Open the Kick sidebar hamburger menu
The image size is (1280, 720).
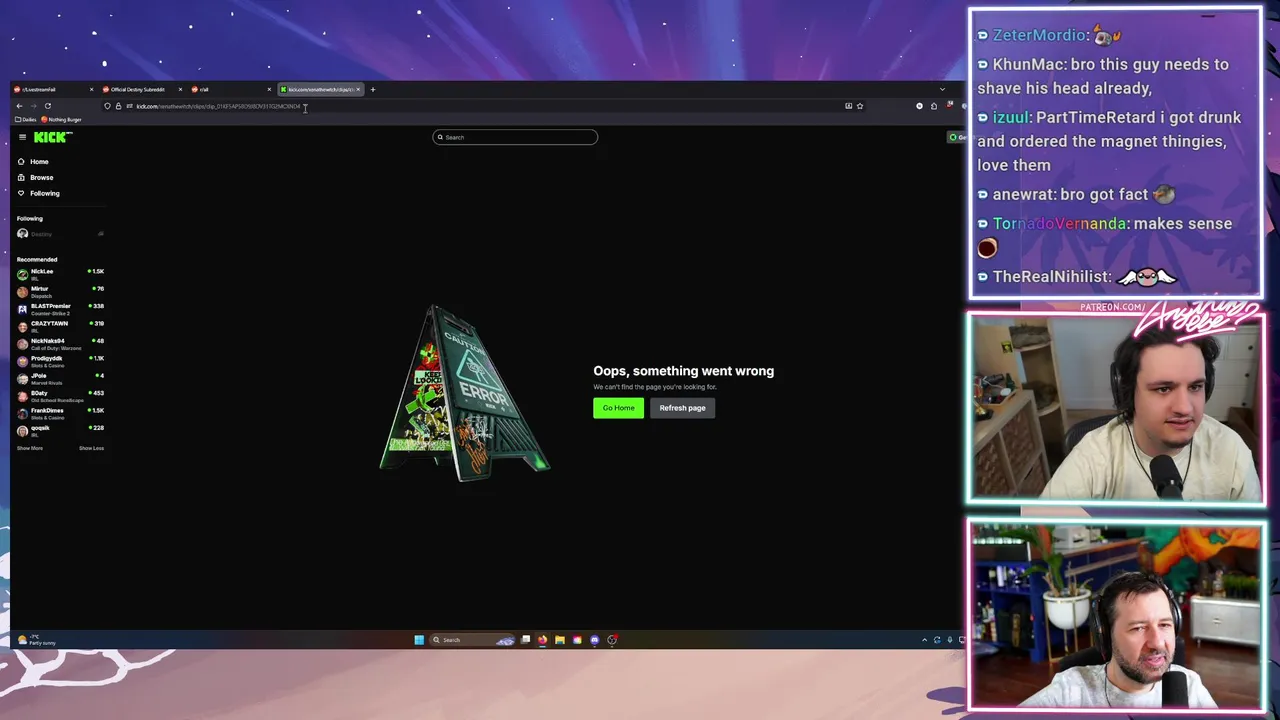[22, 137]
